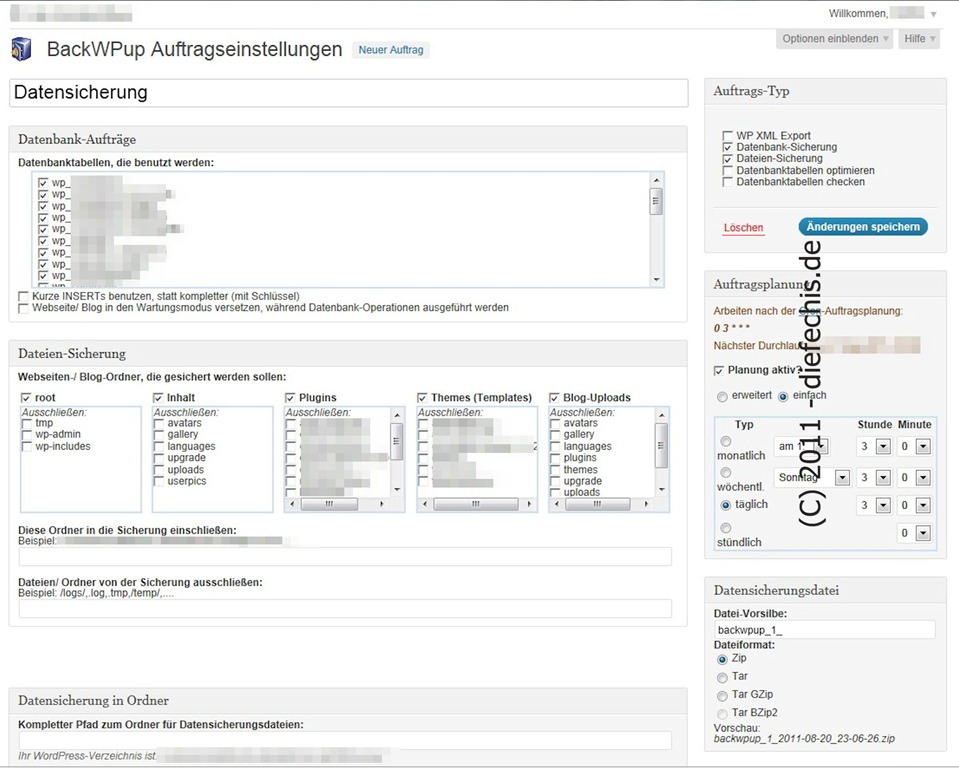The image size is (959, 768).
Task: Toggle Kurze INSERTs benutzen checkbox
Action: click(23, 297)
